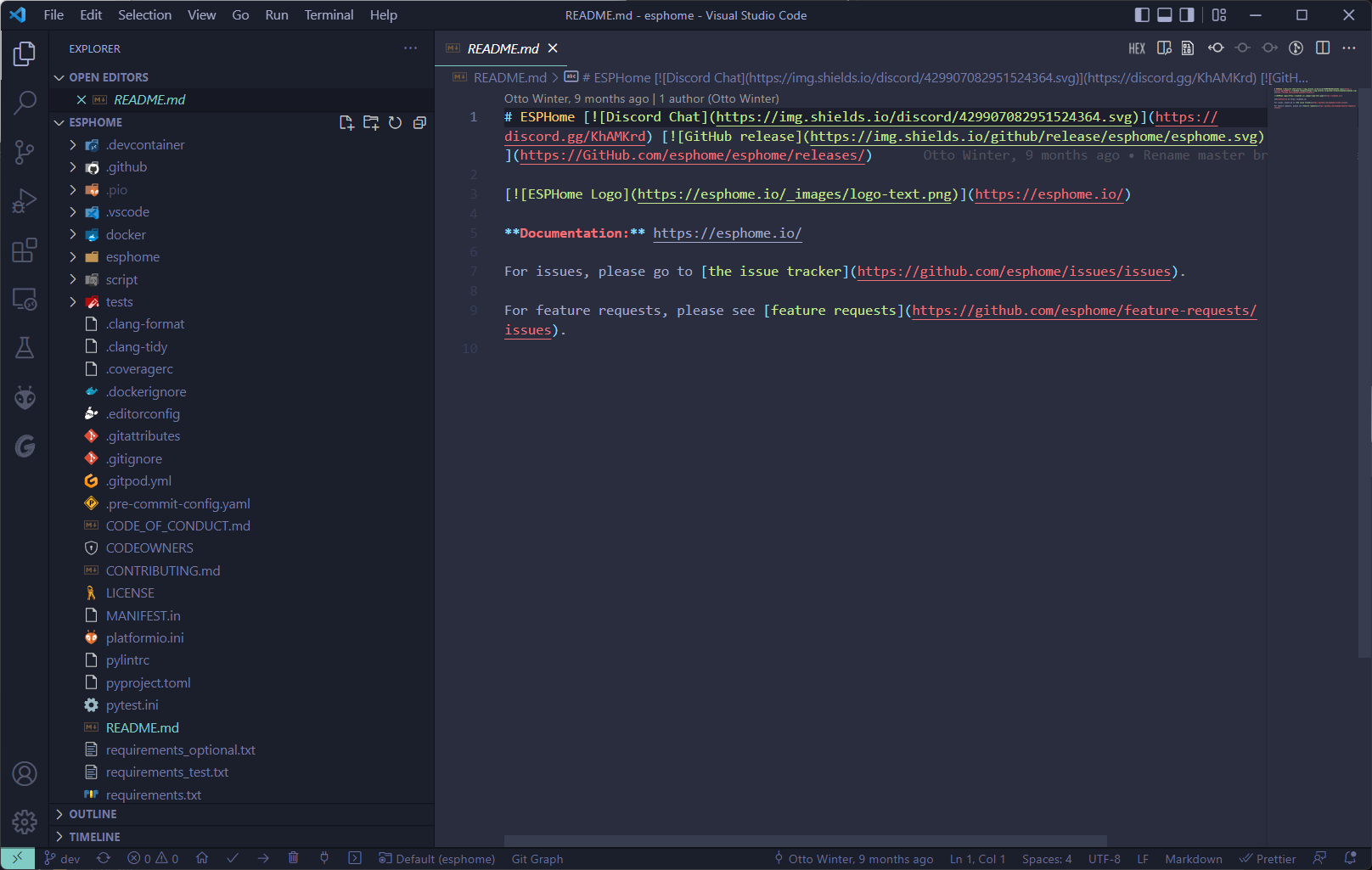Click the binary file icon in editor toolbar
Screen dimensions: 1372x870
tap(1188, 48)
